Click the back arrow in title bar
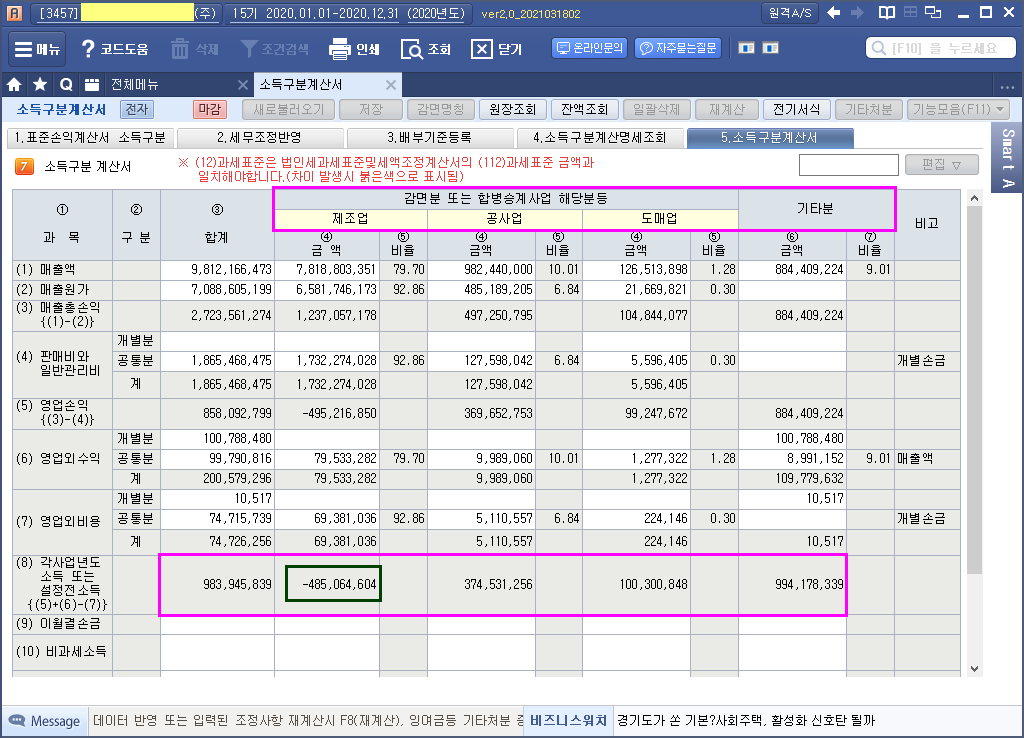 click(x=833, y=12)
